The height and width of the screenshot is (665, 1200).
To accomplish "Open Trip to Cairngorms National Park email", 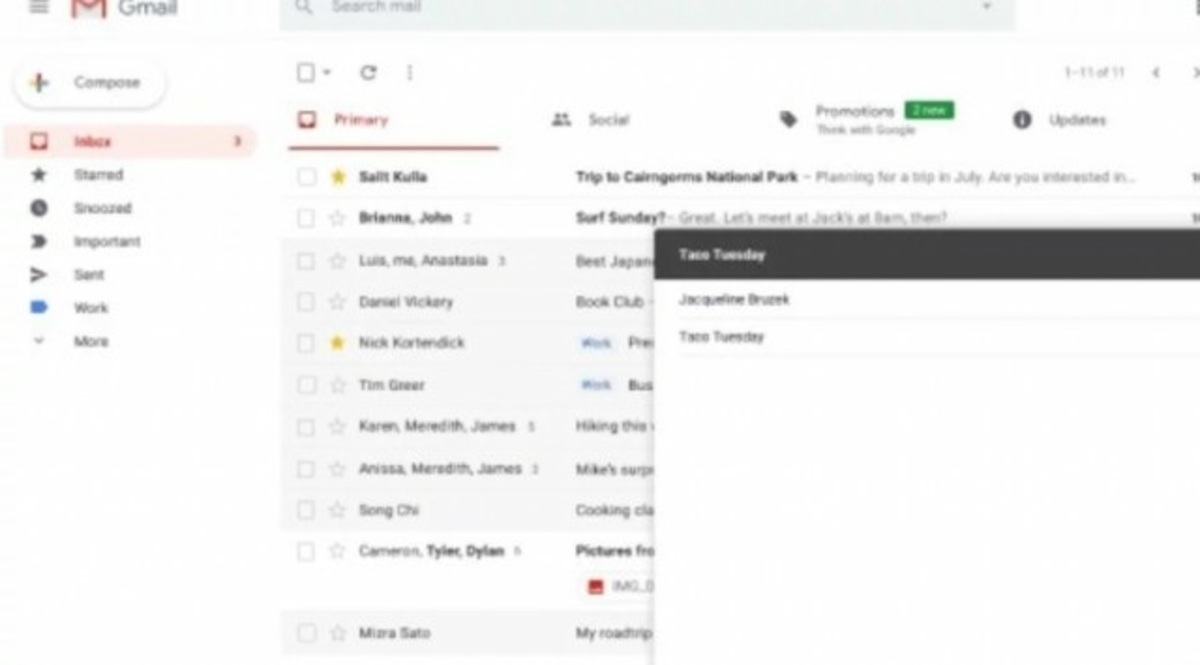I will coord(686,177).
